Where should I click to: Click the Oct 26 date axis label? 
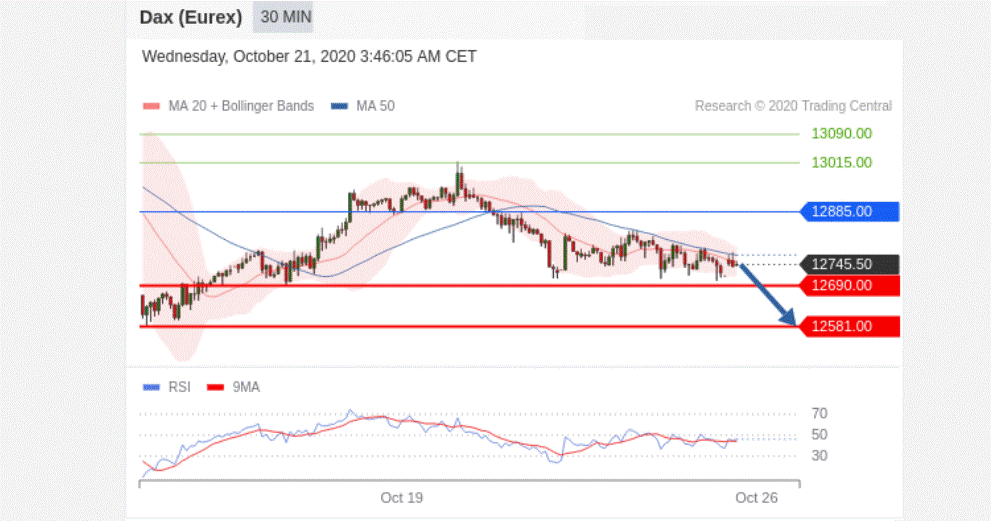(x=757, y=498)
